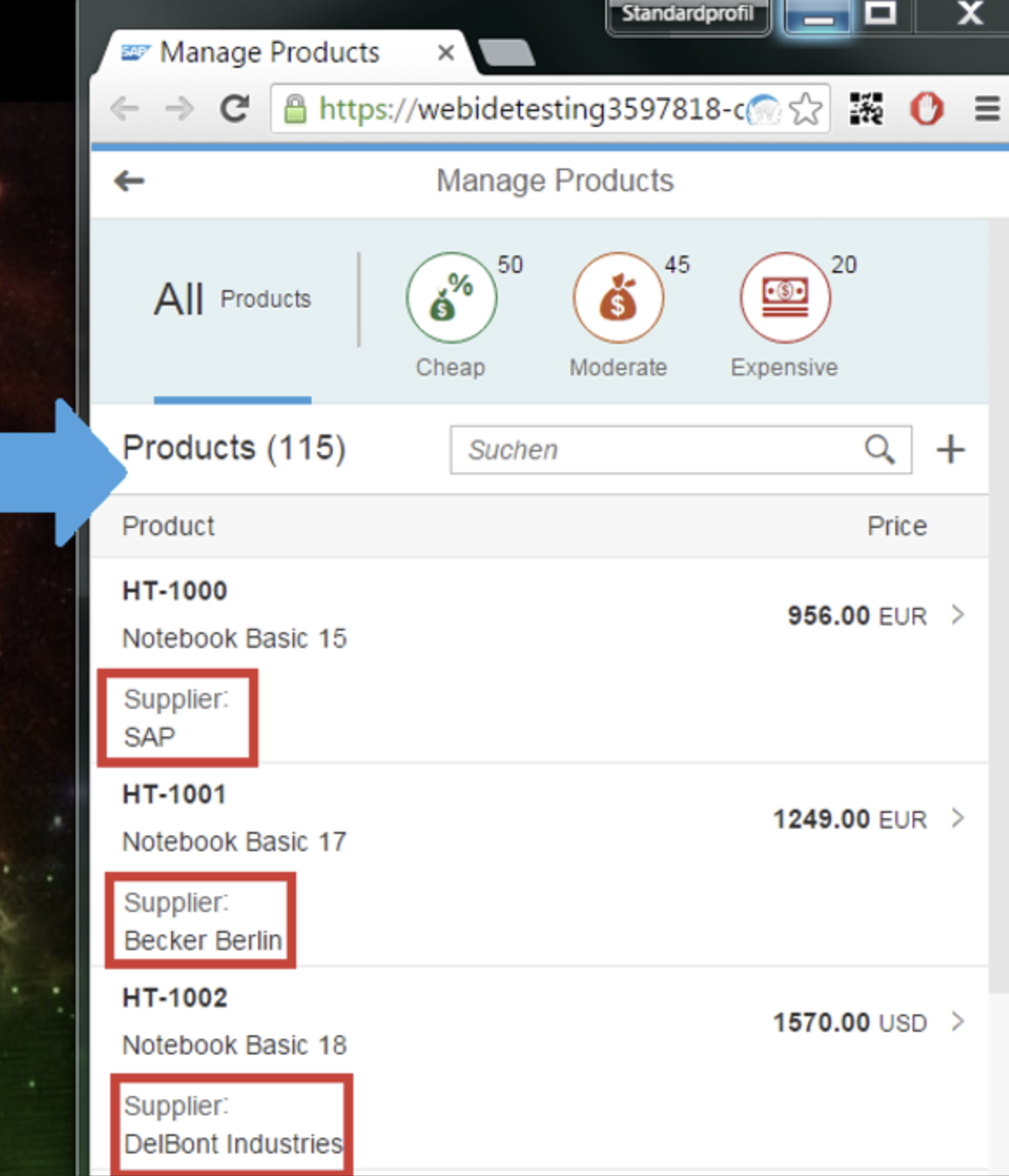
Task: Click the Standardprofil profile button
Action: (688, 15)
